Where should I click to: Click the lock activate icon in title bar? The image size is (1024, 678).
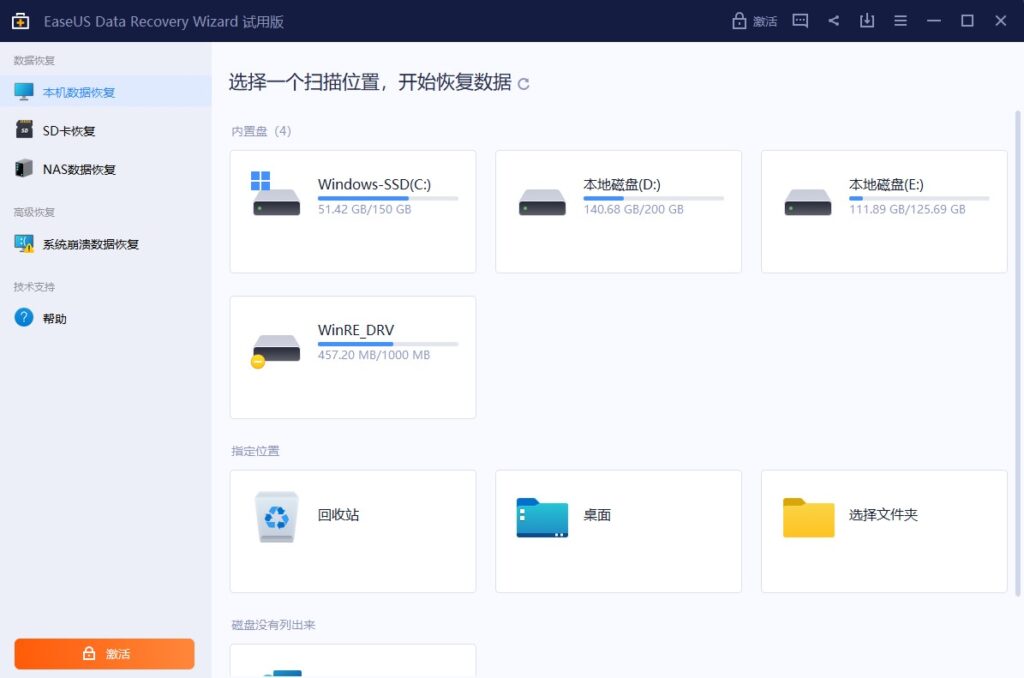tap(739, 21)
